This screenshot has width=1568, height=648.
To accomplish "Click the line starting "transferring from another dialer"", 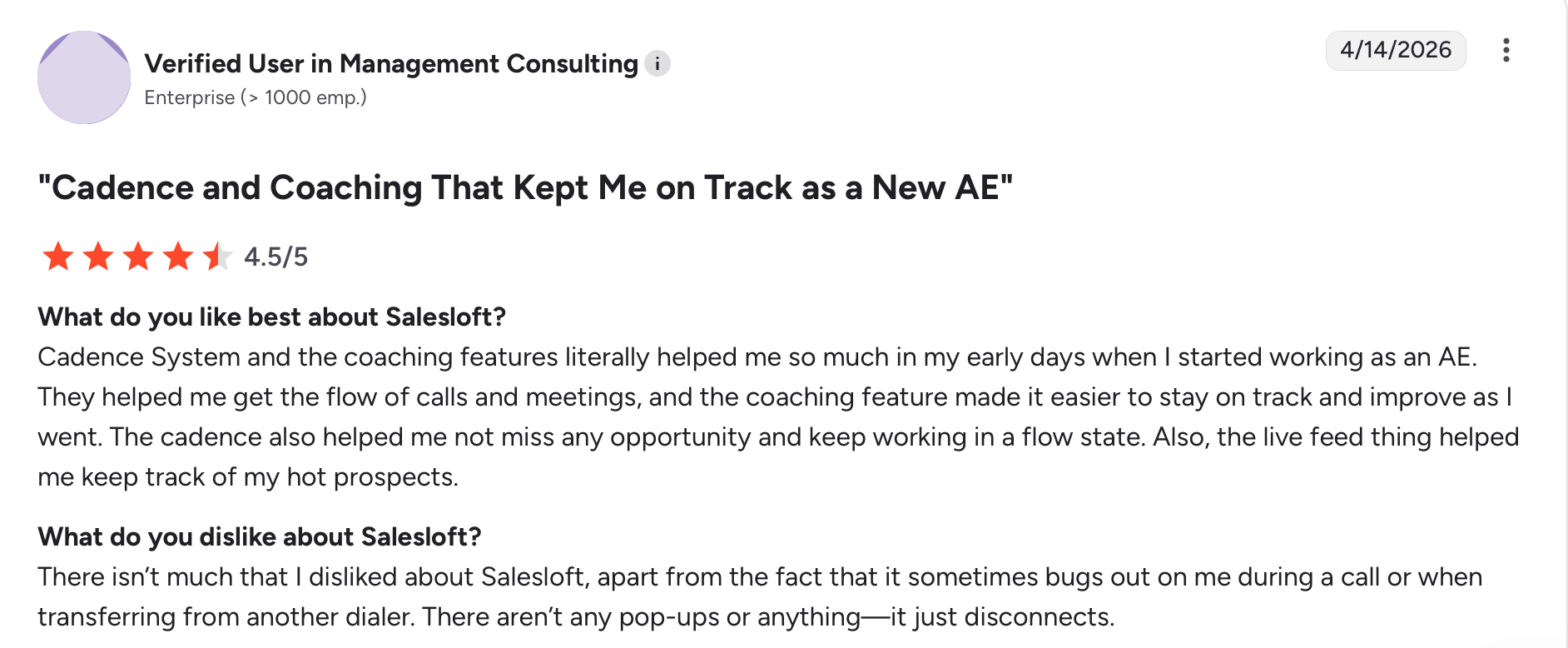I will [576, 617].
